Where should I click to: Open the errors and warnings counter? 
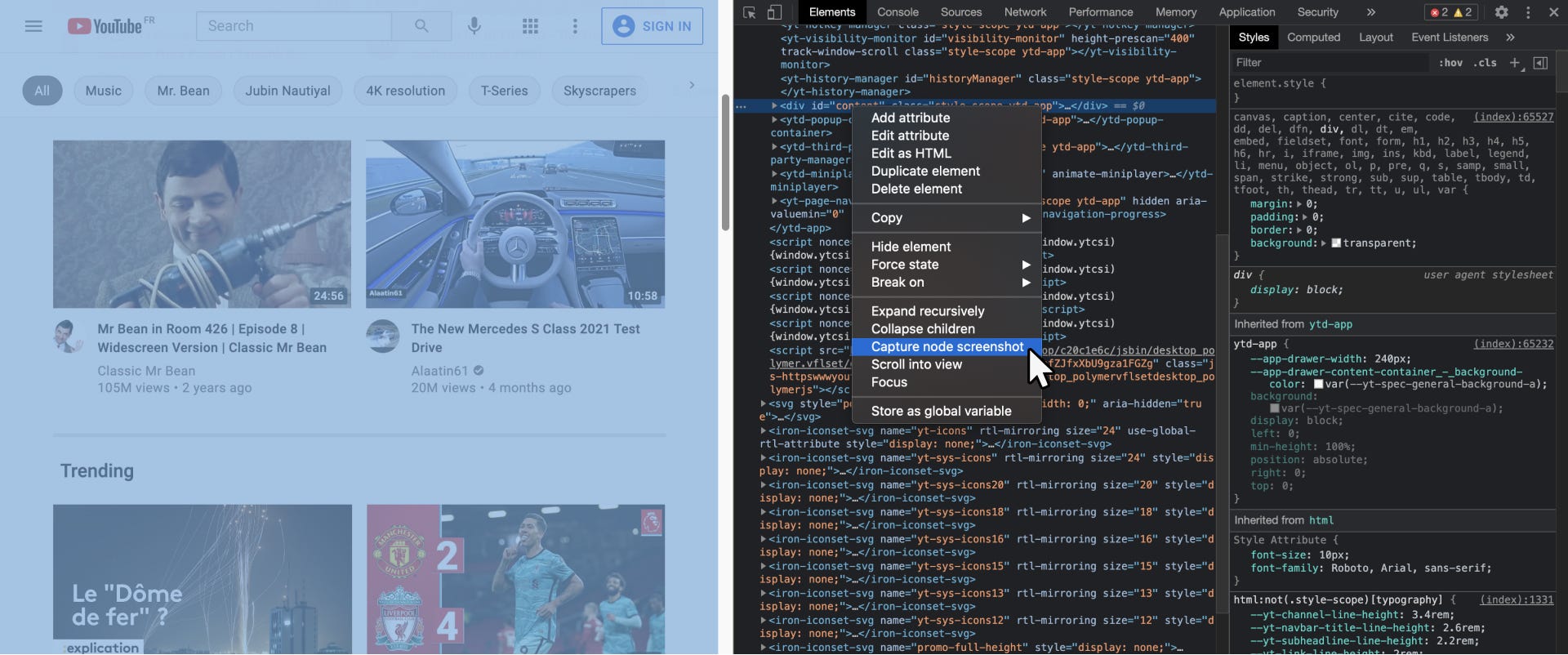point(1451,12)
